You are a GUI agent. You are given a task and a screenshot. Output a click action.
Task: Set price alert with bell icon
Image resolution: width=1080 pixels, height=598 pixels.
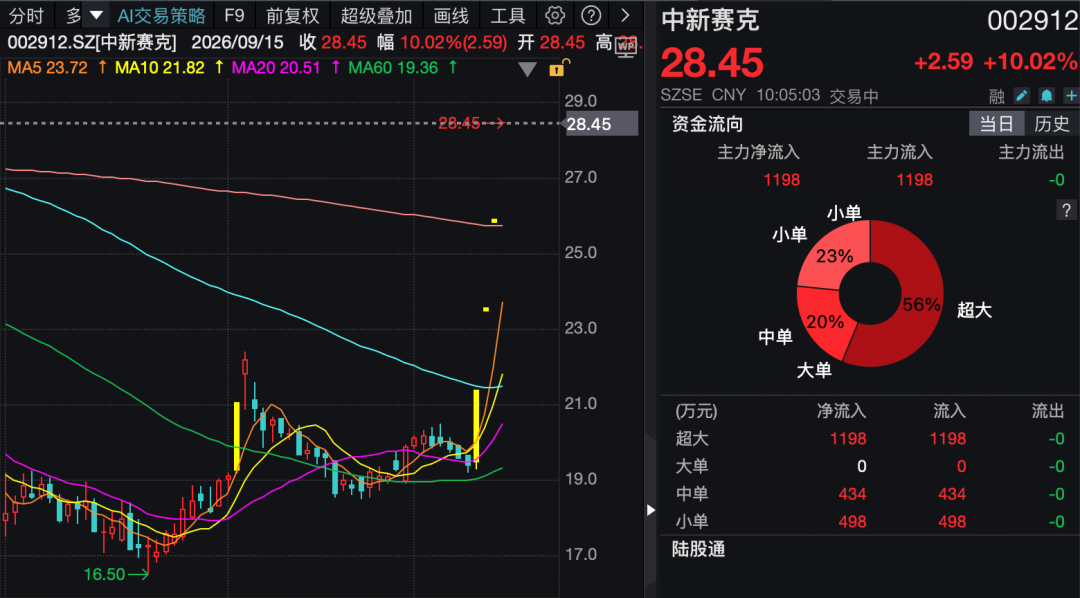(1047, 95)
